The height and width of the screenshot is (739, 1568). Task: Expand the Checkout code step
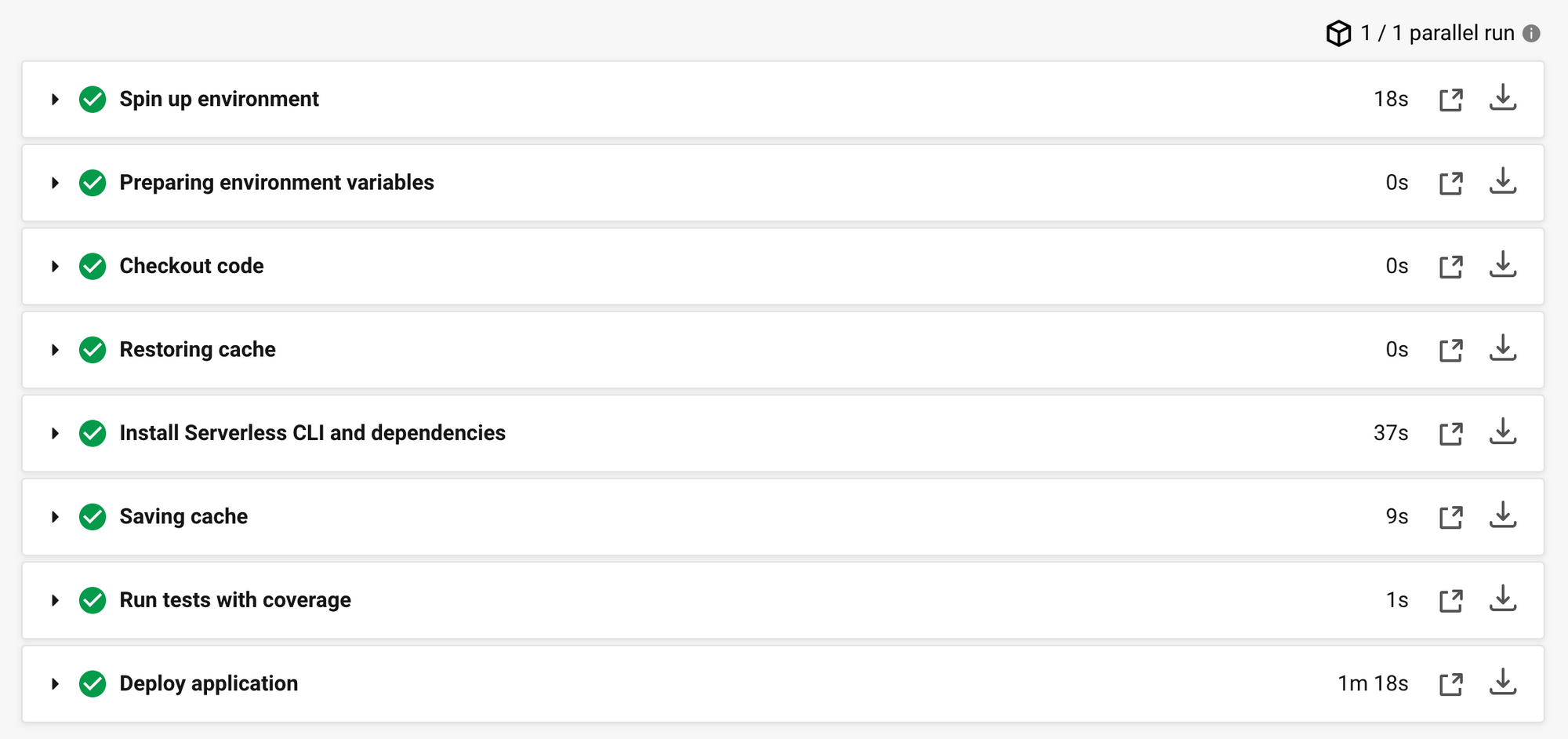point(55,267)
